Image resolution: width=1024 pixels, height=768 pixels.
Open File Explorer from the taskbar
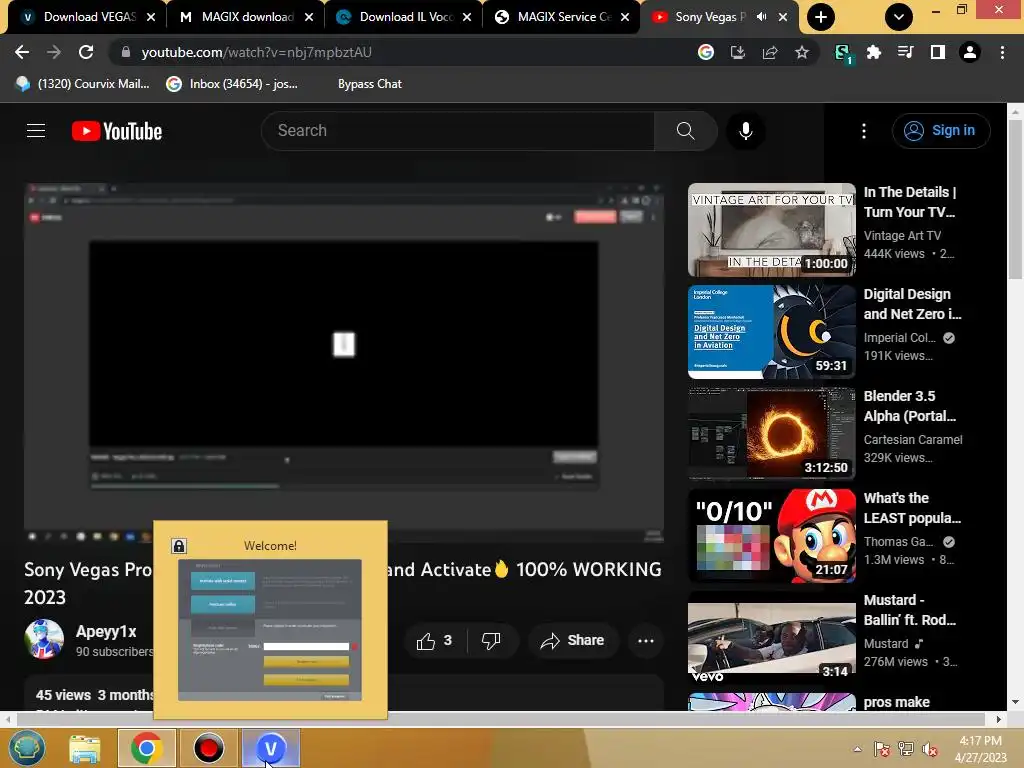tap(85, 748)
